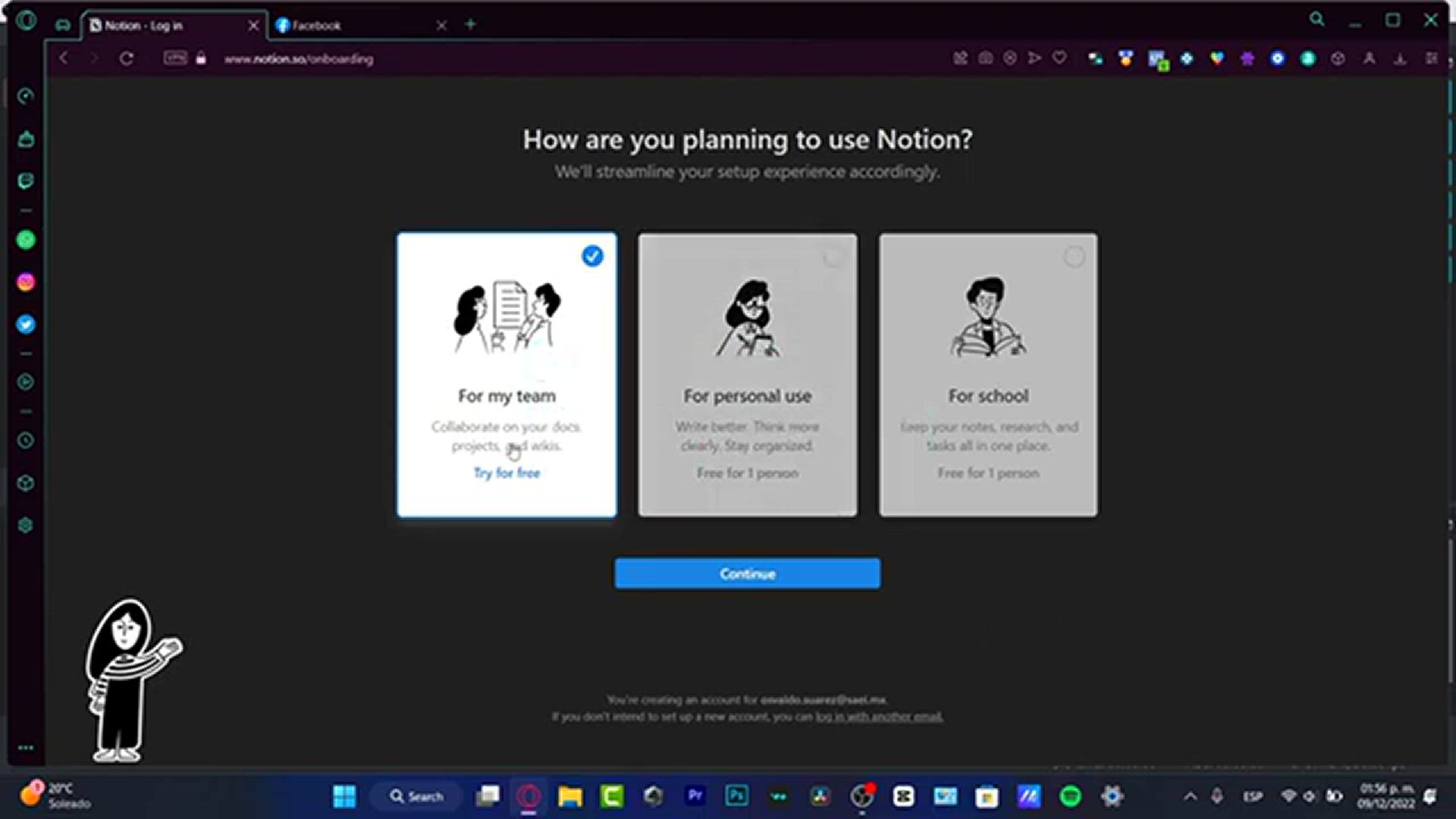Click the tab search magnifier icon
Image resolution: width=1456 pixels, height=819 pixels.
coord(1317,20)
